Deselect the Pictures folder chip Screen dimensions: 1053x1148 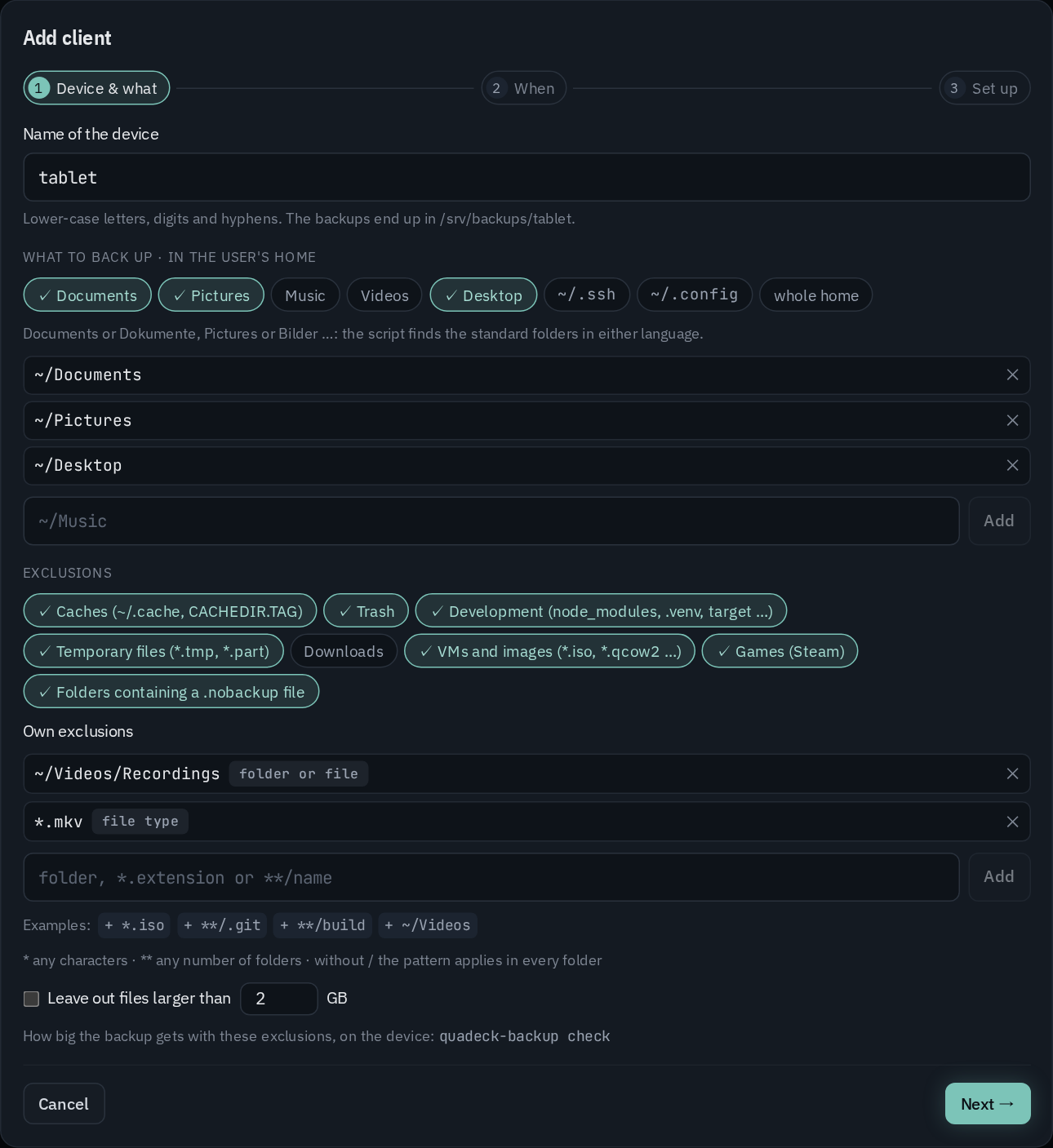pos(211,295)
